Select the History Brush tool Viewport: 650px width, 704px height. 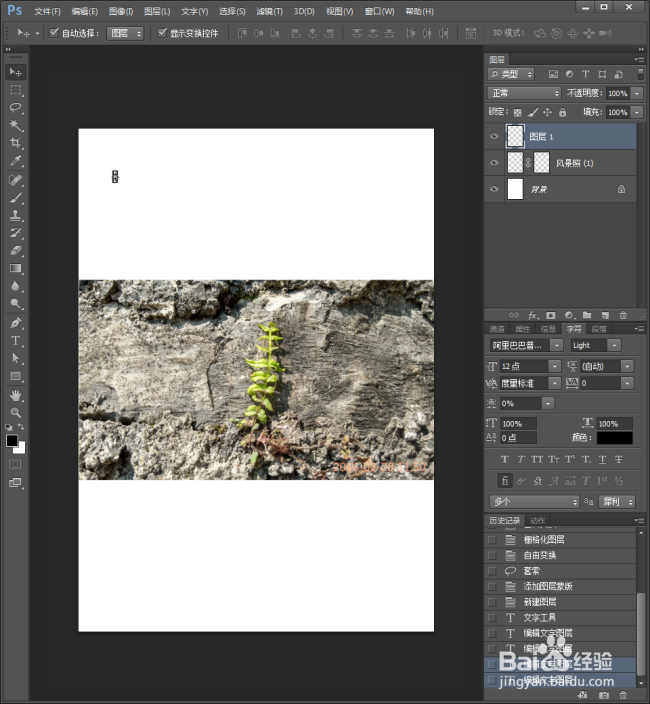point(16,233)
